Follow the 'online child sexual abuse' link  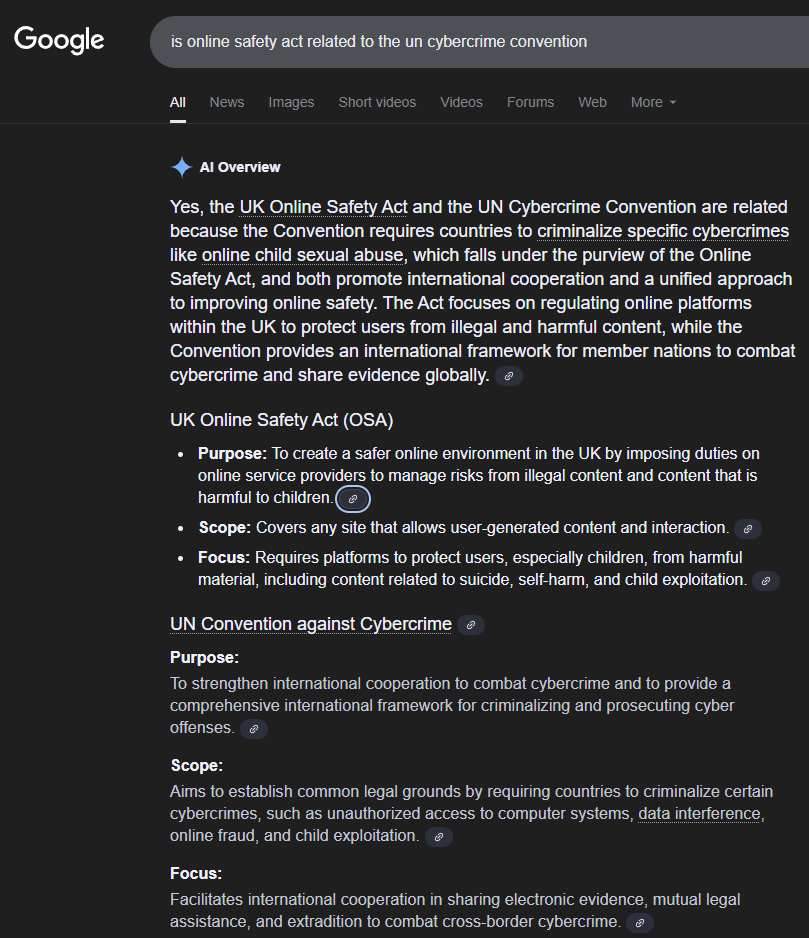[303, 255]
